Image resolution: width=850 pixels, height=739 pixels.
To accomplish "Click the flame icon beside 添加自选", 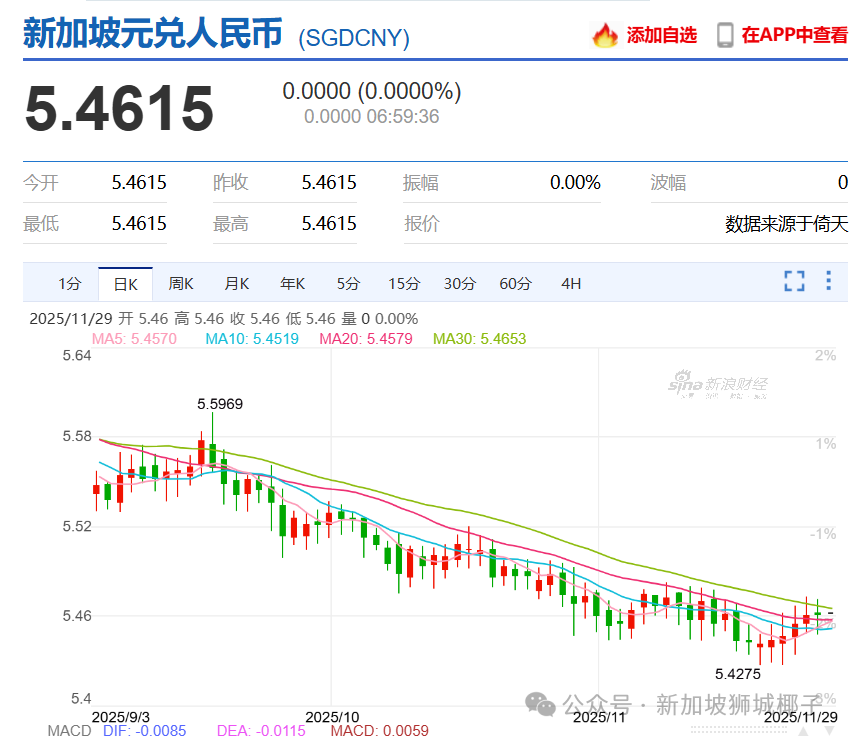I will (x=605, y=35).
